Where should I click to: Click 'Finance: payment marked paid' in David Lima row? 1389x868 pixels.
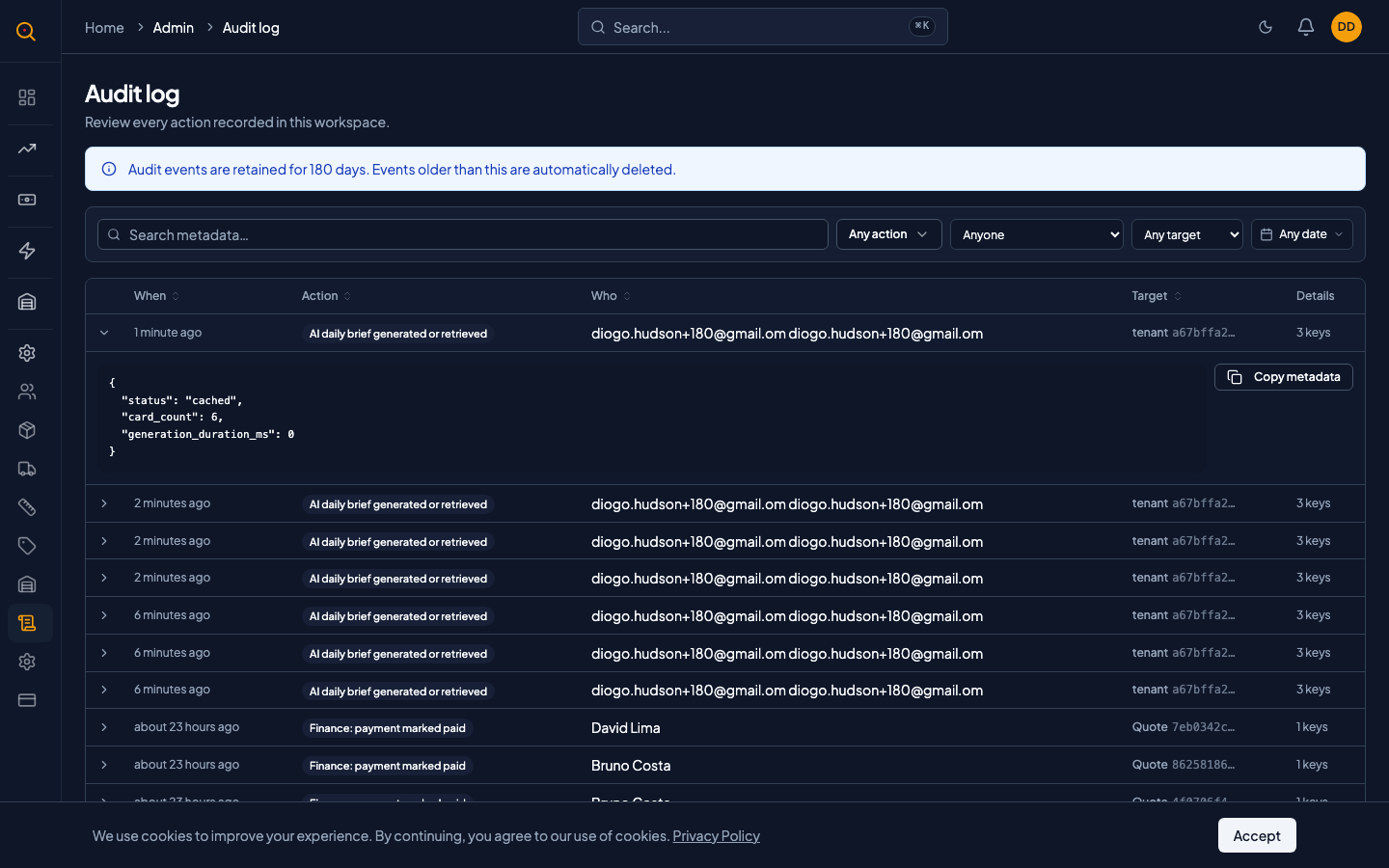(388, 728)
